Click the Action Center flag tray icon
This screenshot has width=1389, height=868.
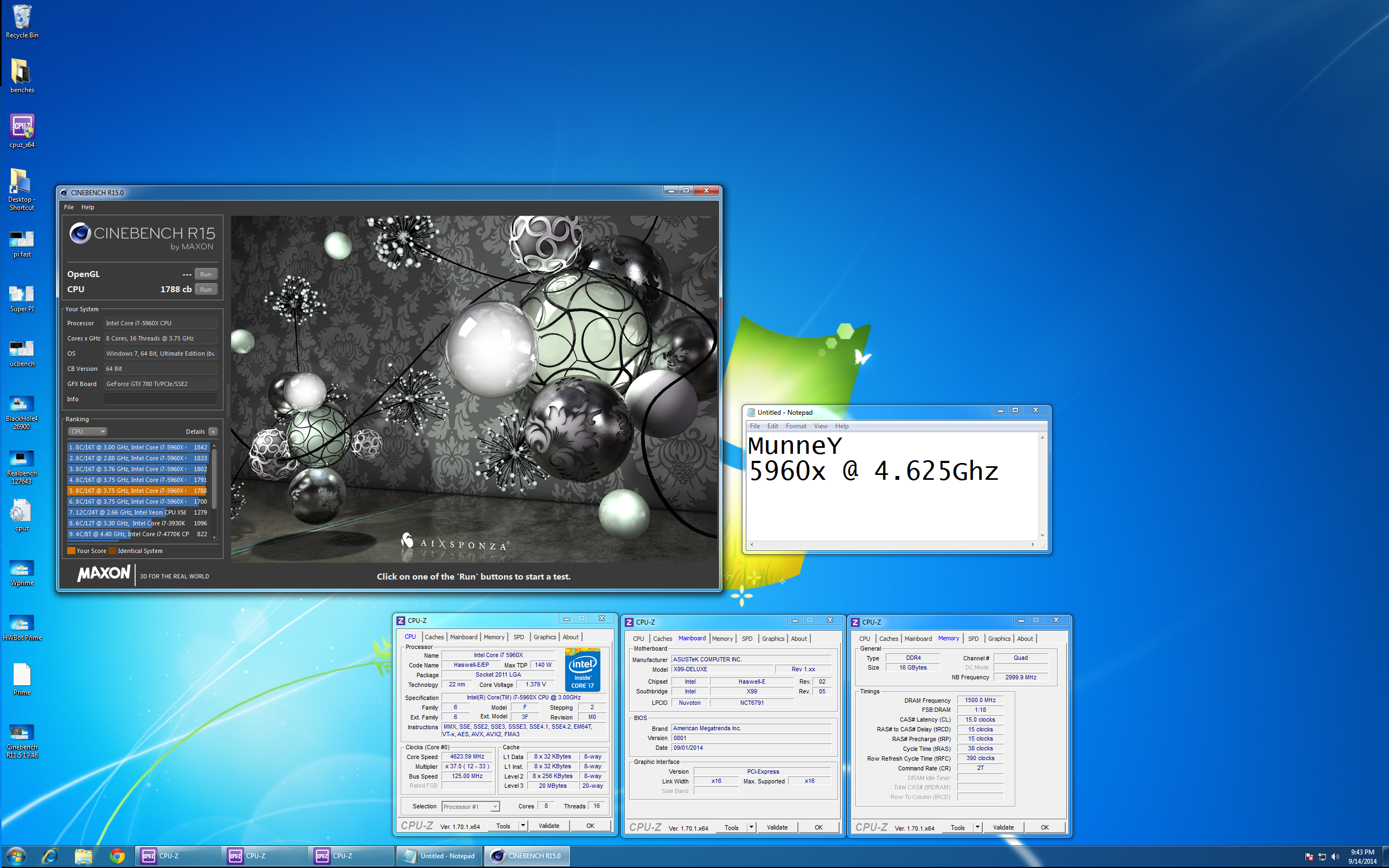1309,857
